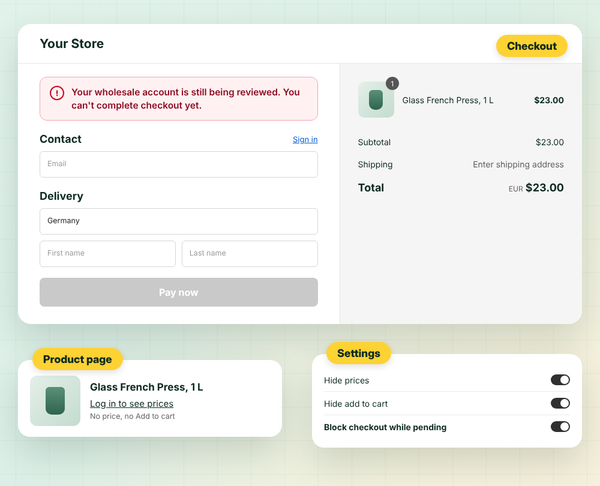The image size is (600, 486).
Task: Click the Total label
Action: 371,188
